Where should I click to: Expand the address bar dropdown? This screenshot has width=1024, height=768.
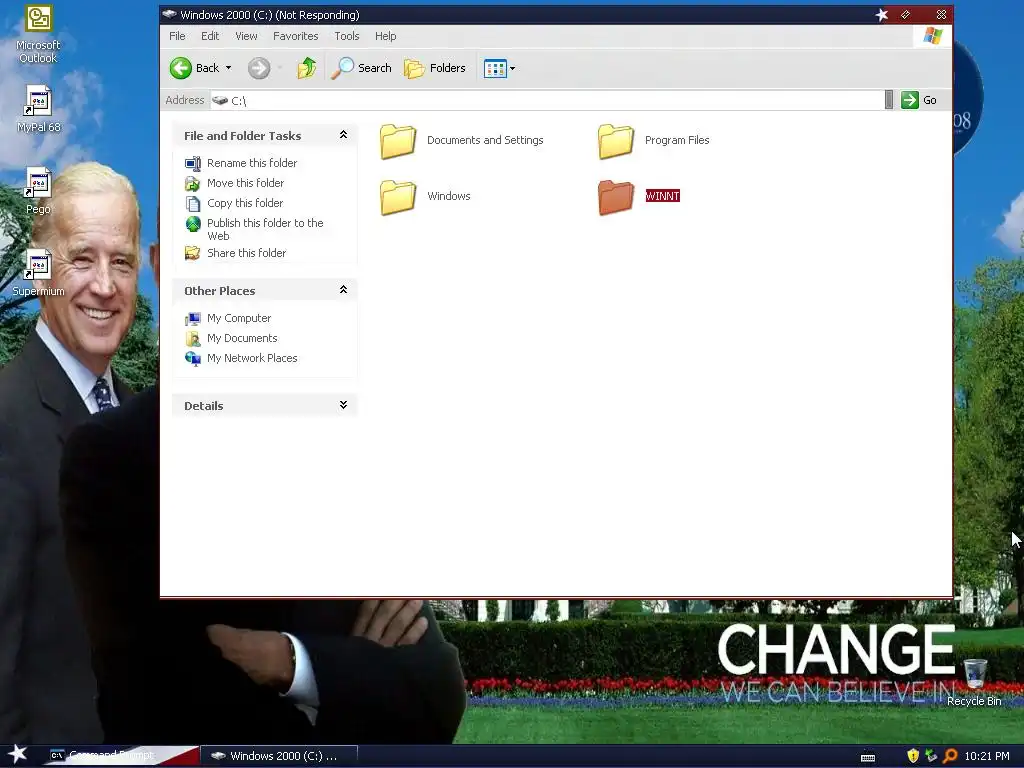(x=889, y=100)
